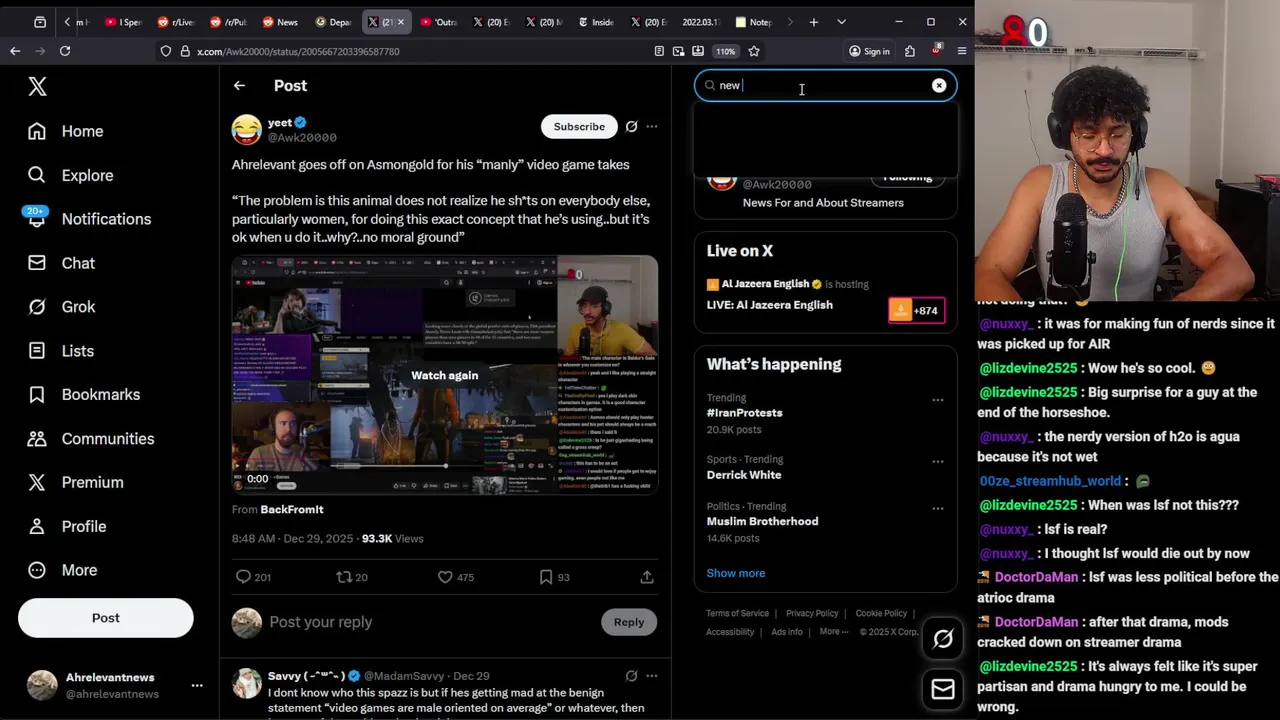Click the Following button
This screenshot has width=1280, height=720.
[x=908, y=177]
